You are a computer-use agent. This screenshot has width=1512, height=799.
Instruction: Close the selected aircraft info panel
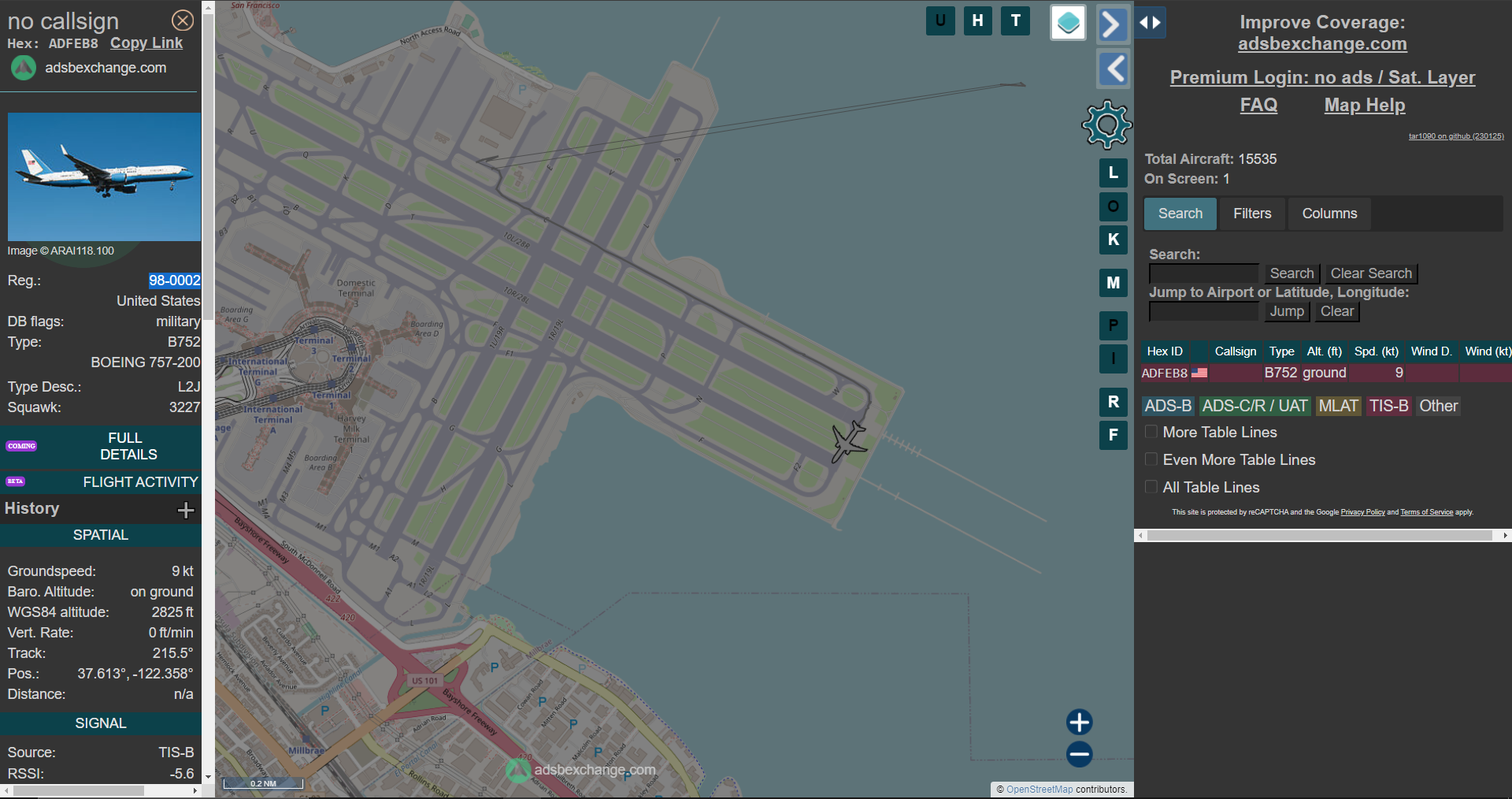(183, 20)
